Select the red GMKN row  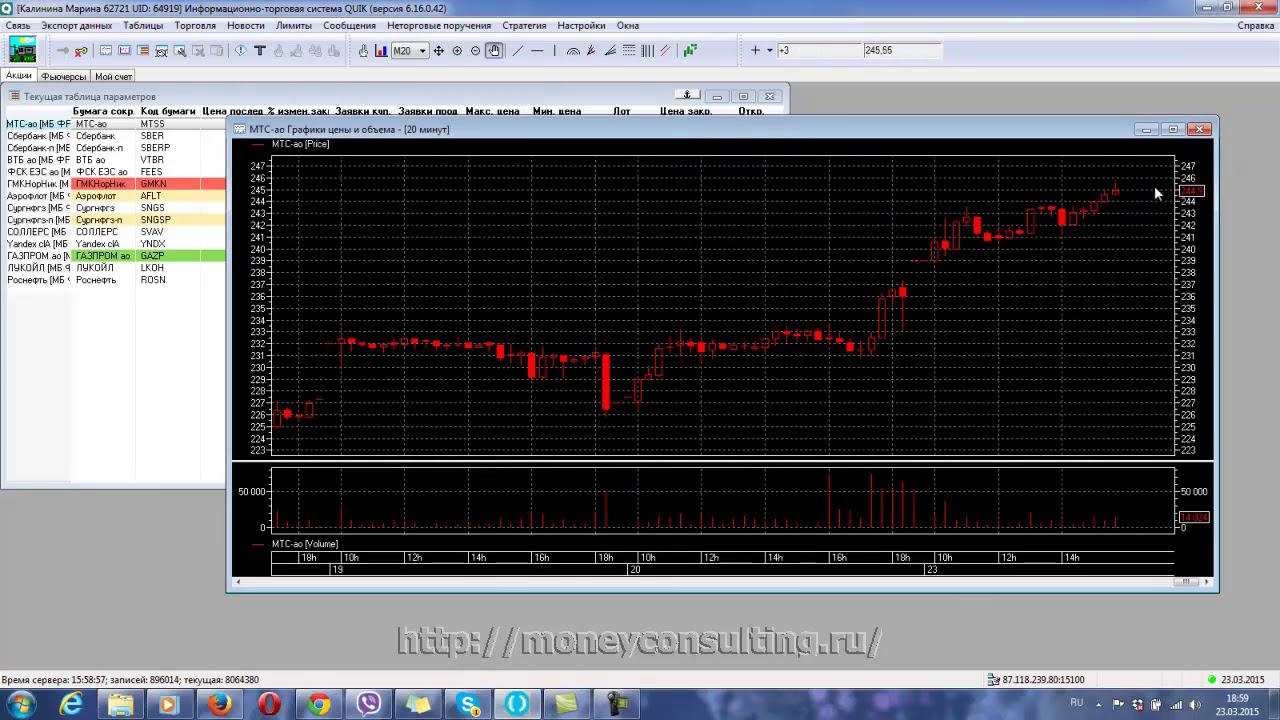(113, 184)
